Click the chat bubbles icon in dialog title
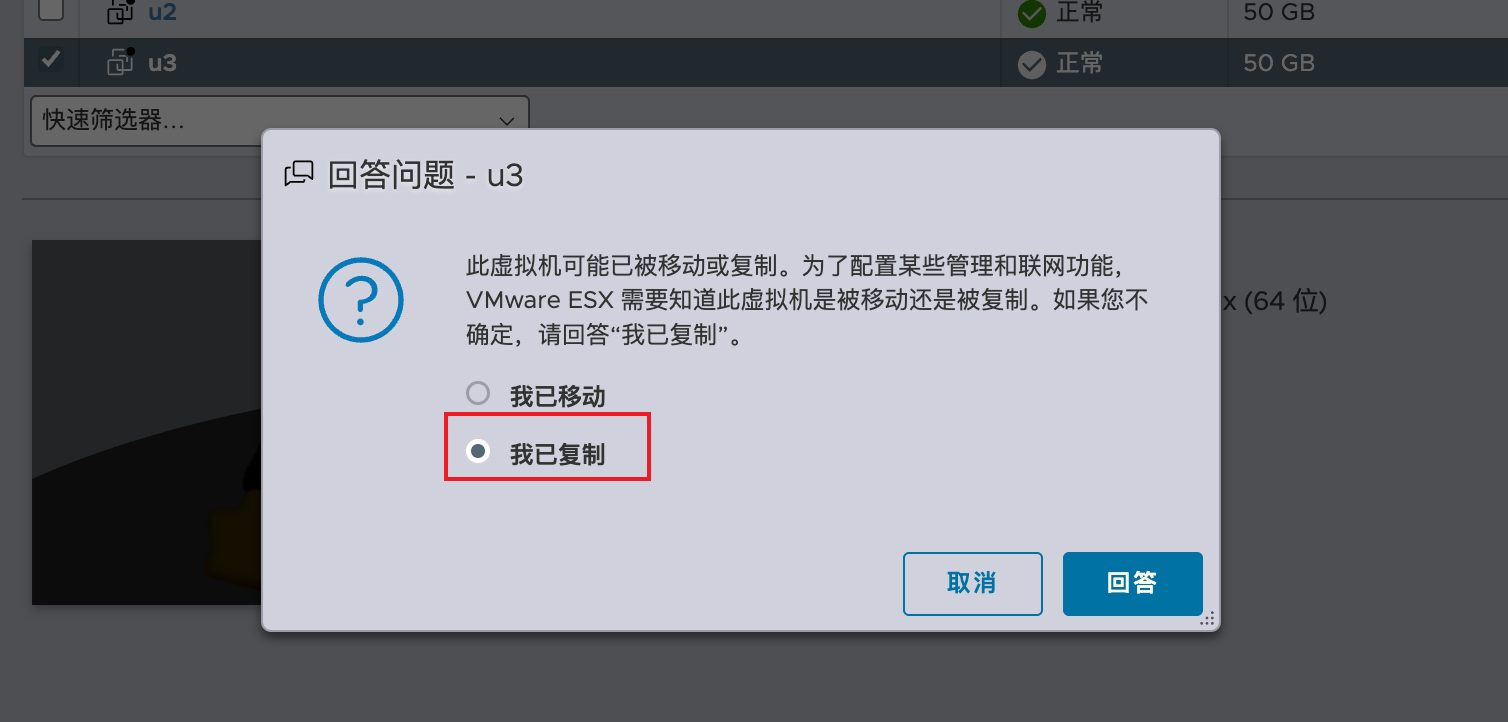 click(x=299, y=175)
